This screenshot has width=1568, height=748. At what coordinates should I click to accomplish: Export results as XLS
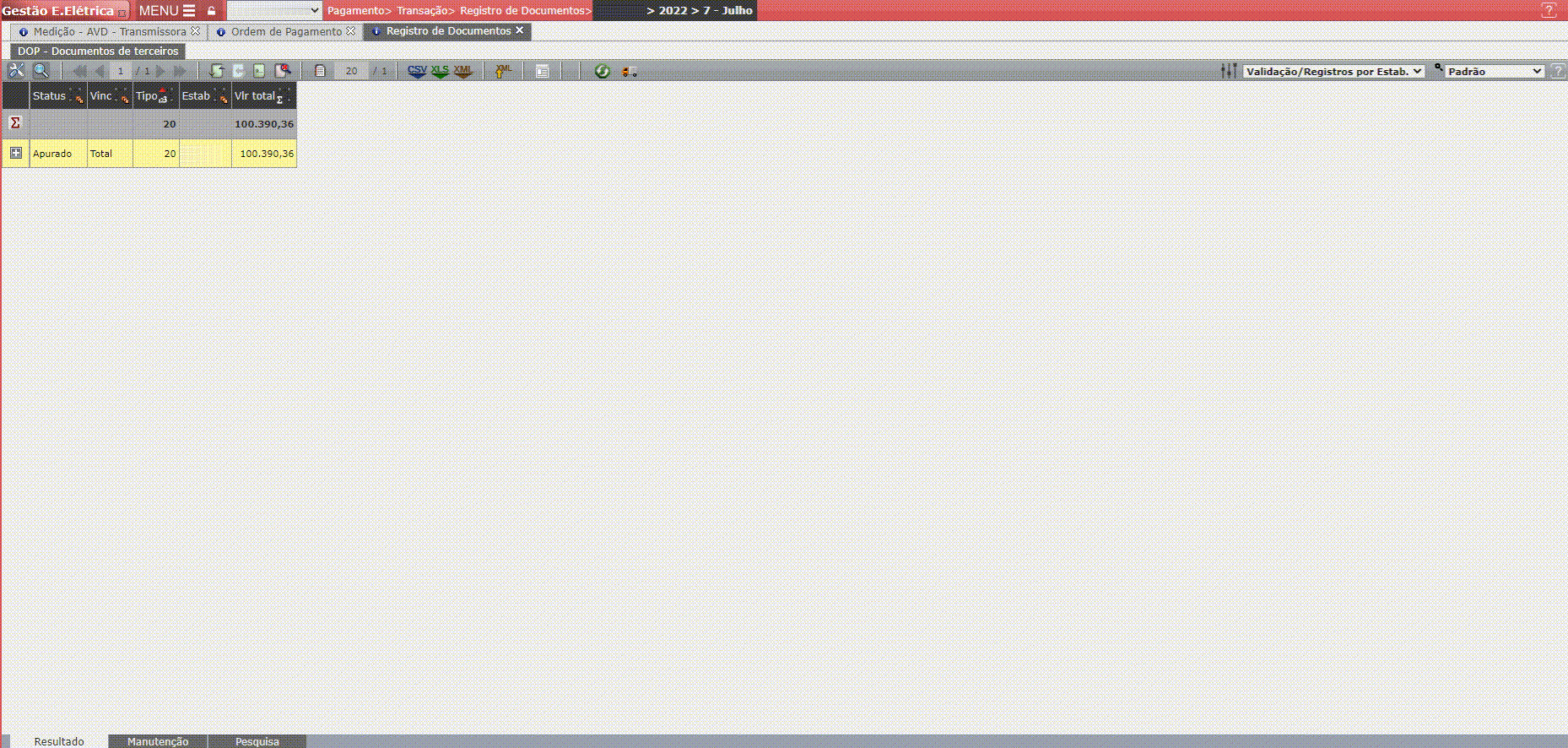point(440,71)
